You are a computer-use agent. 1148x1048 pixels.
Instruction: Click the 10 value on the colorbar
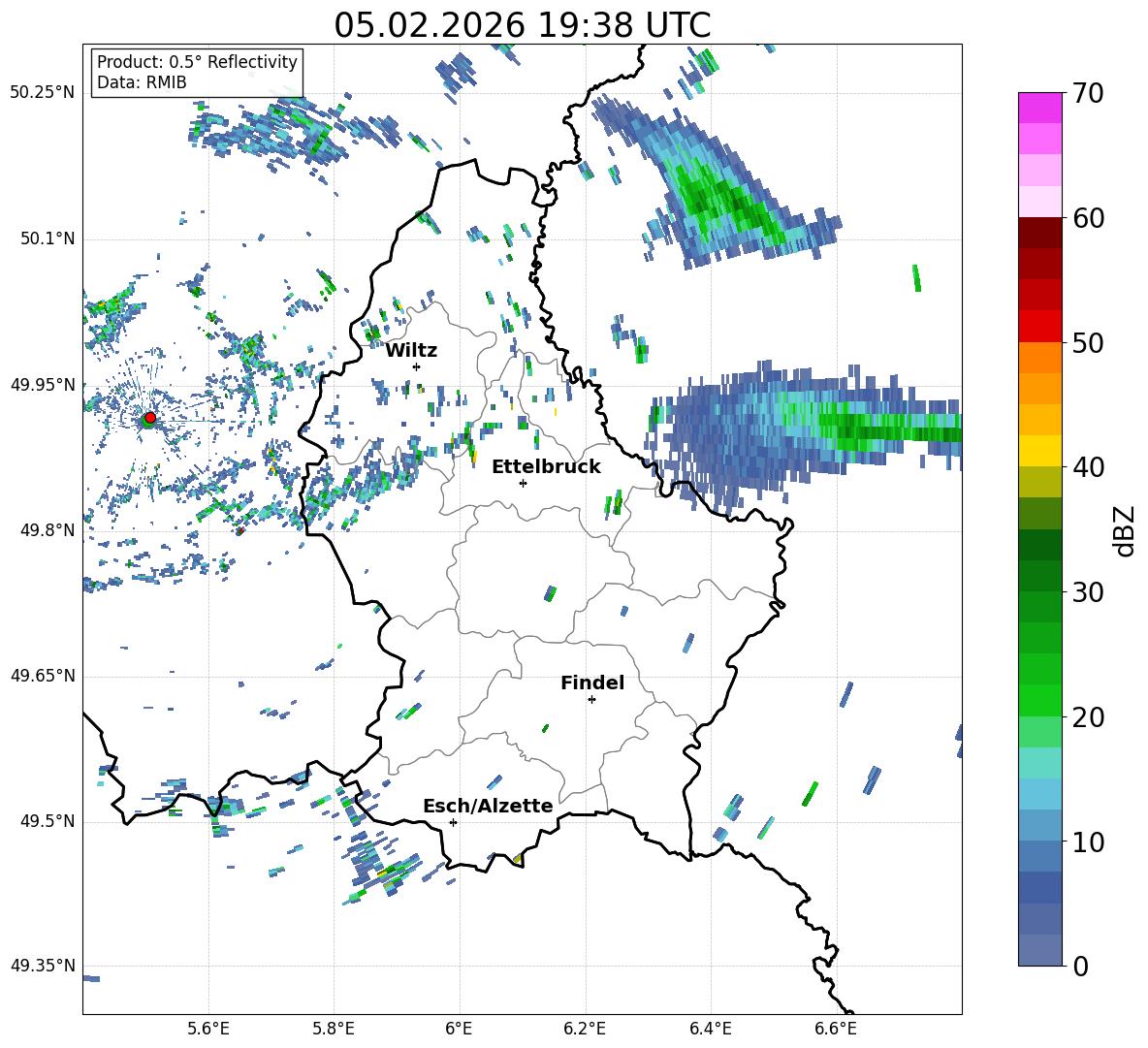click(1087, 842)
